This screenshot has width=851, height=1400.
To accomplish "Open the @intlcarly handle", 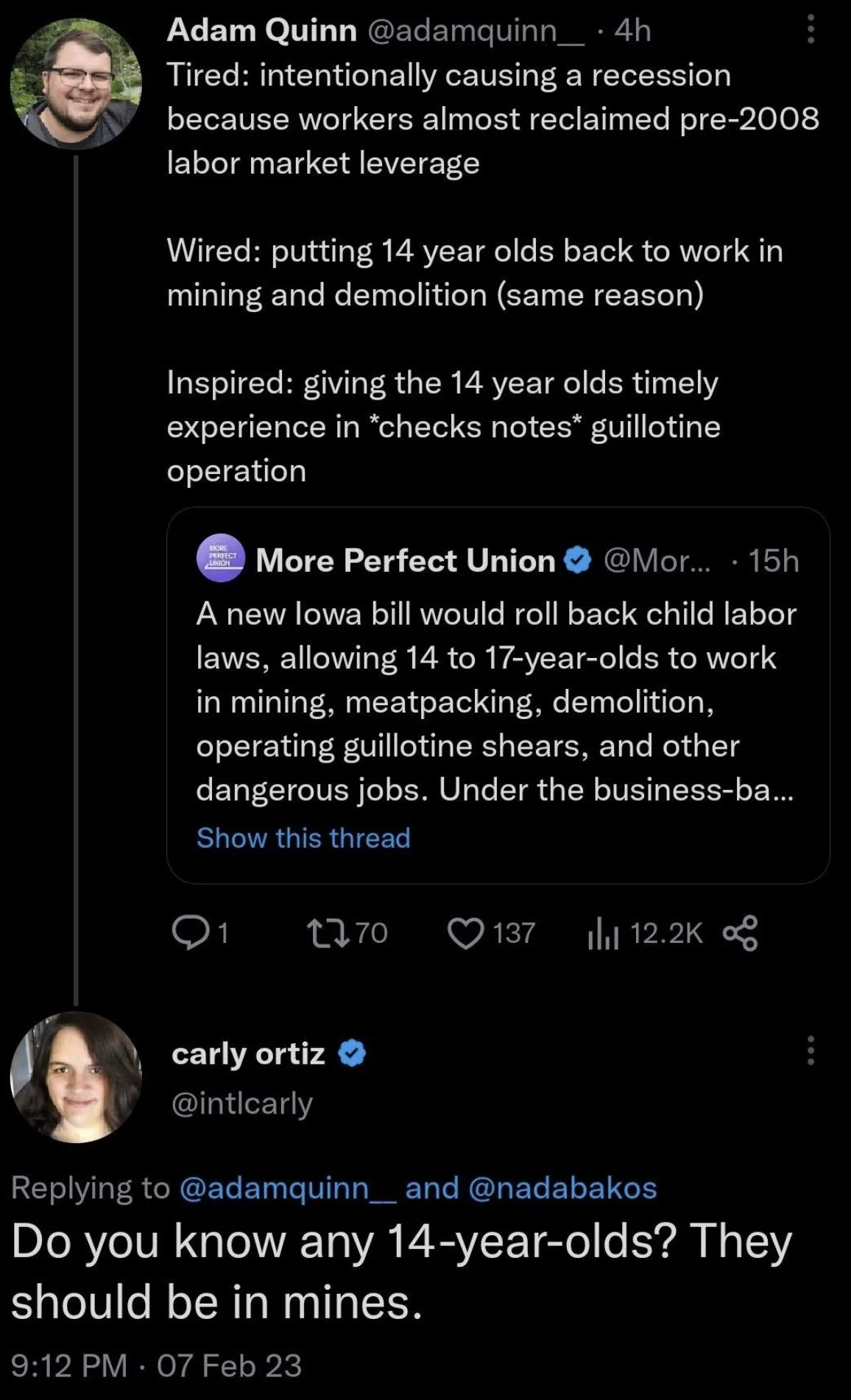I will point(242,1103).
